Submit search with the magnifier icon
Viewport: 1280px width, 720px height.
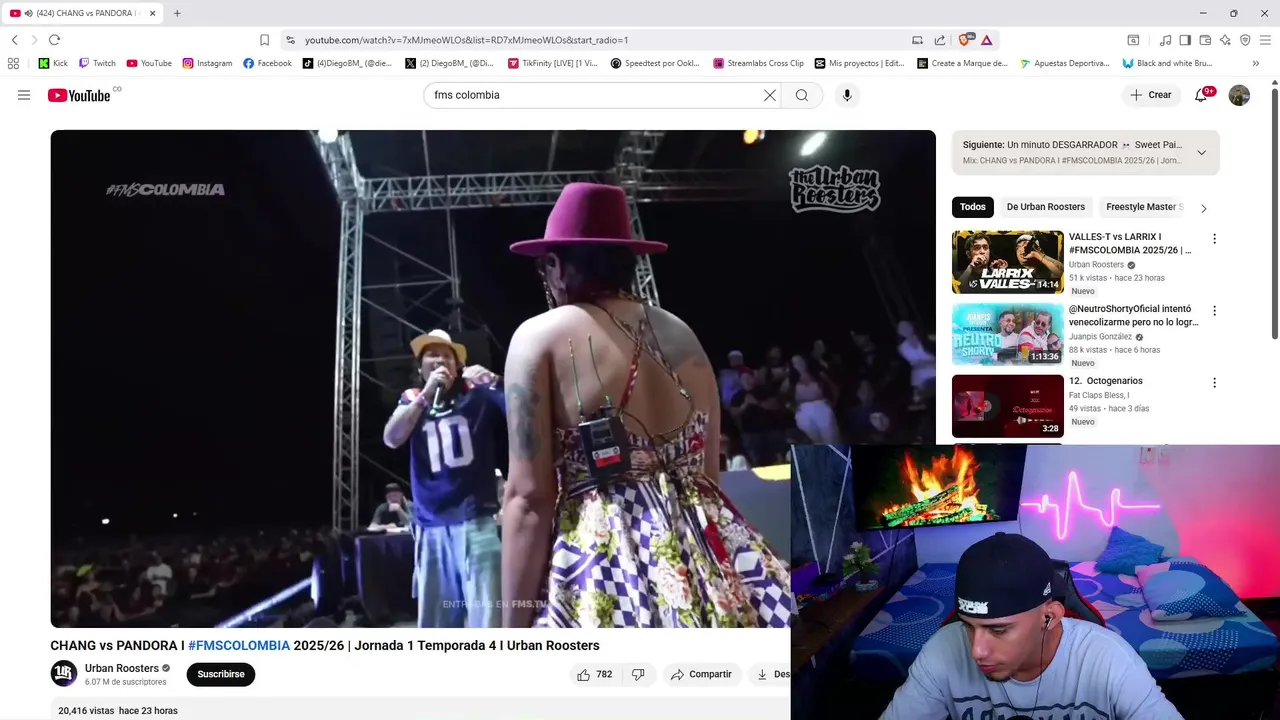tap(802, 95)
